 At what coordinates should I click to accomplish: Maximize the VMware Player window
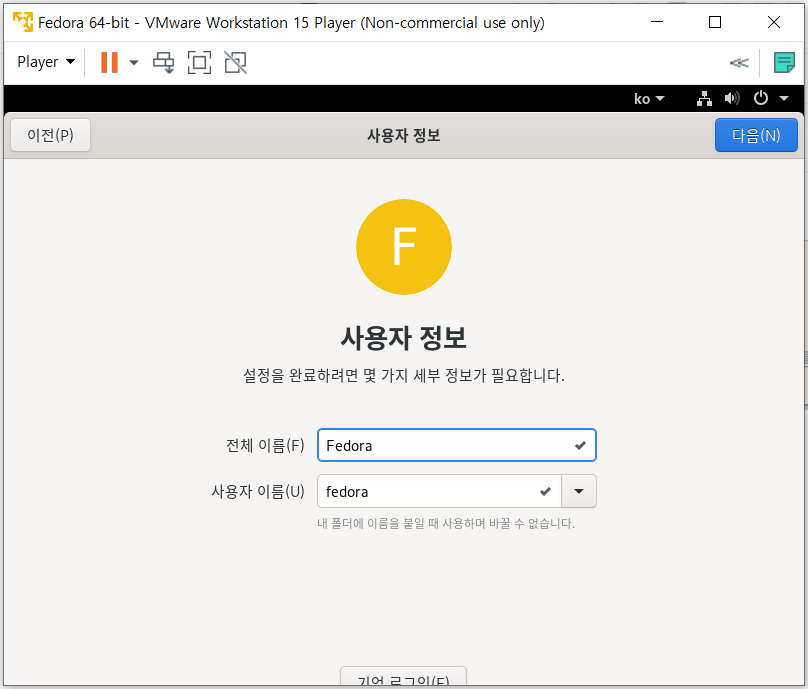pyautogui.click(x=715, y=22)
